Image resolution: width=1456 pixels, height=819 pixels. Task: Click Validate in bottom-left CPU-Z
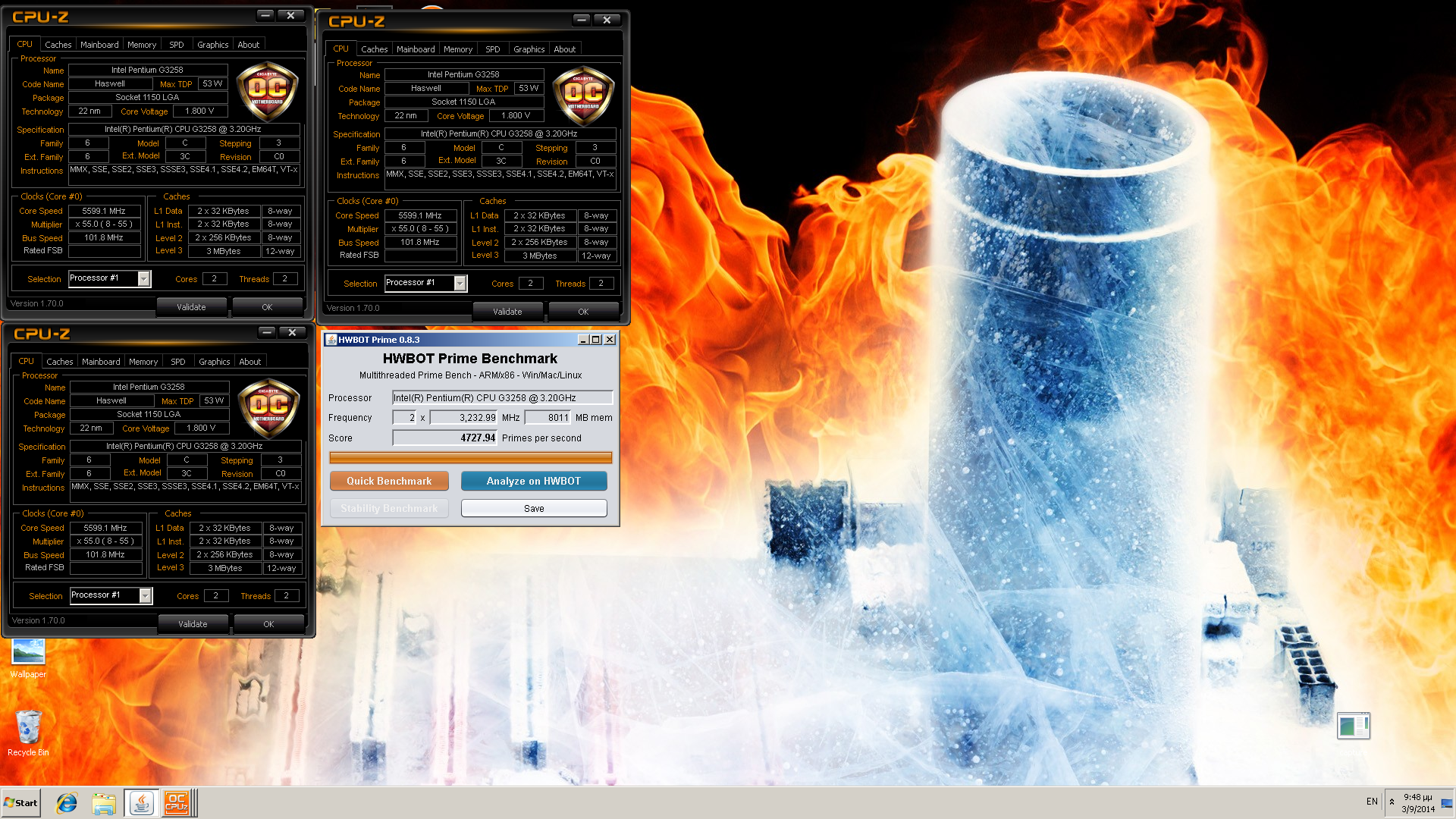point(193,624)
